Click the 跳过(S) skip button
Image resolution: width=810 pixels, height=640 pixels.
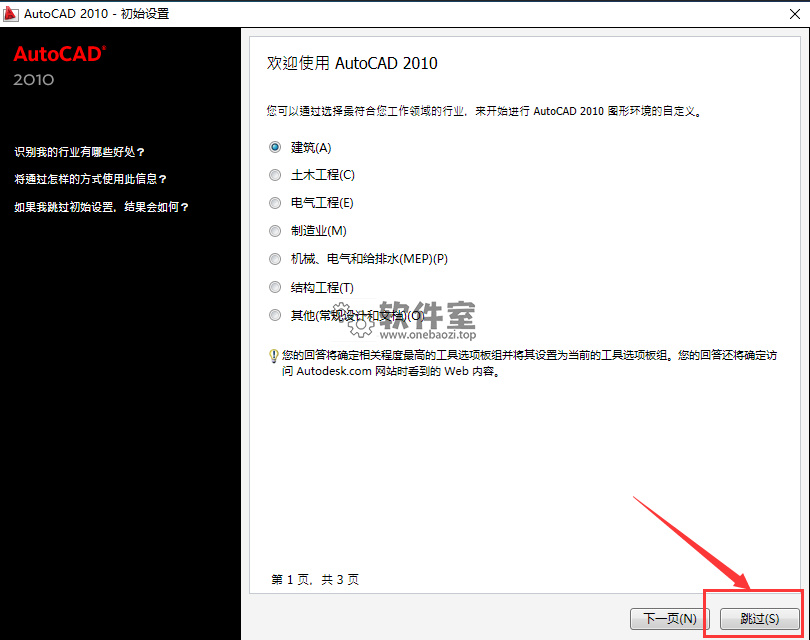759,618
